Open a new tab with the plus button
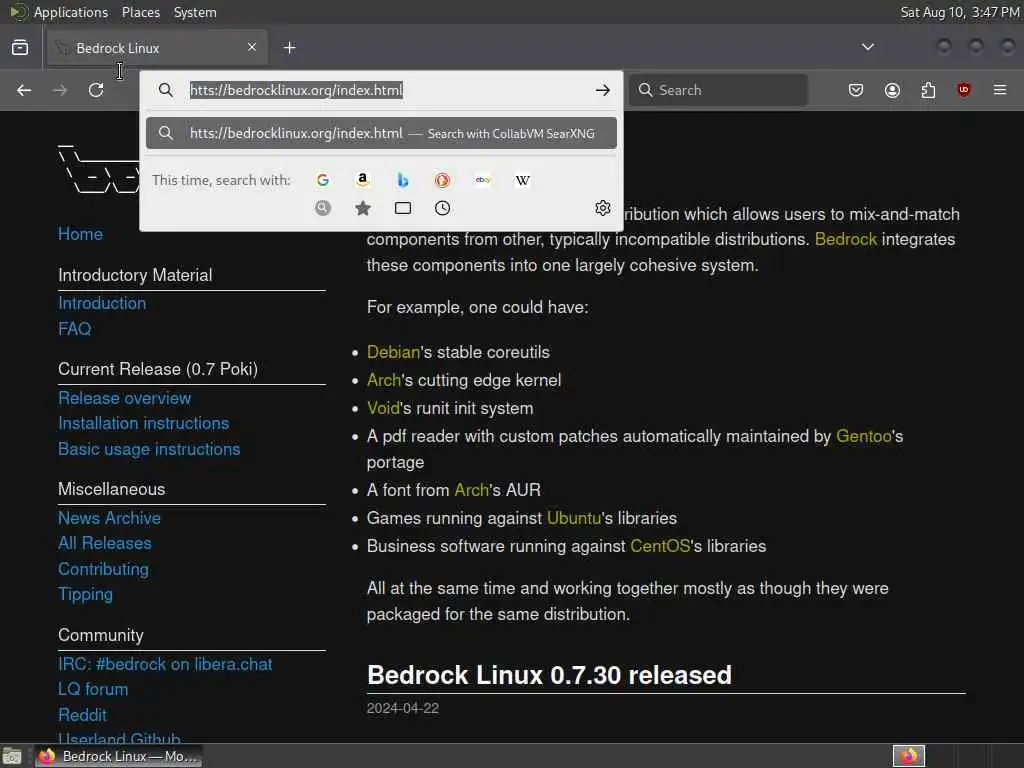 pos(290,48)
